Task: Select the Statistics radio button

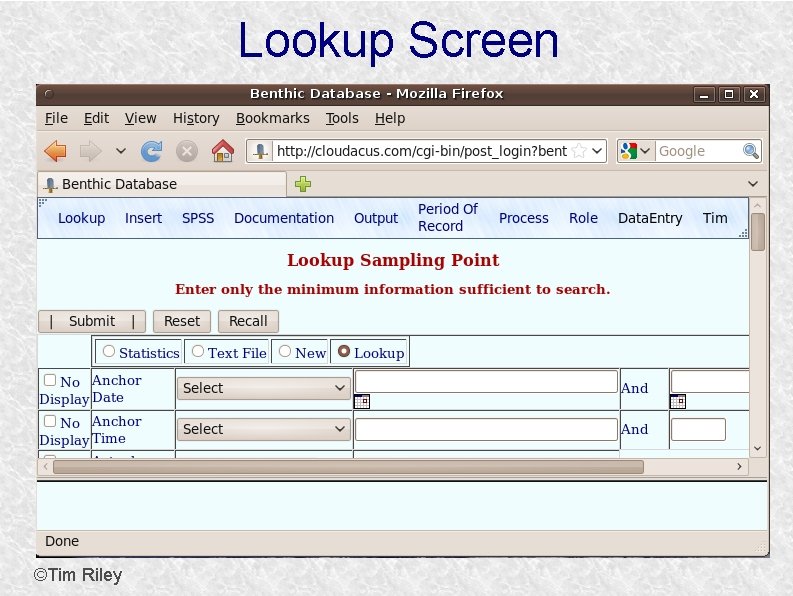Action: coord(109,351)
